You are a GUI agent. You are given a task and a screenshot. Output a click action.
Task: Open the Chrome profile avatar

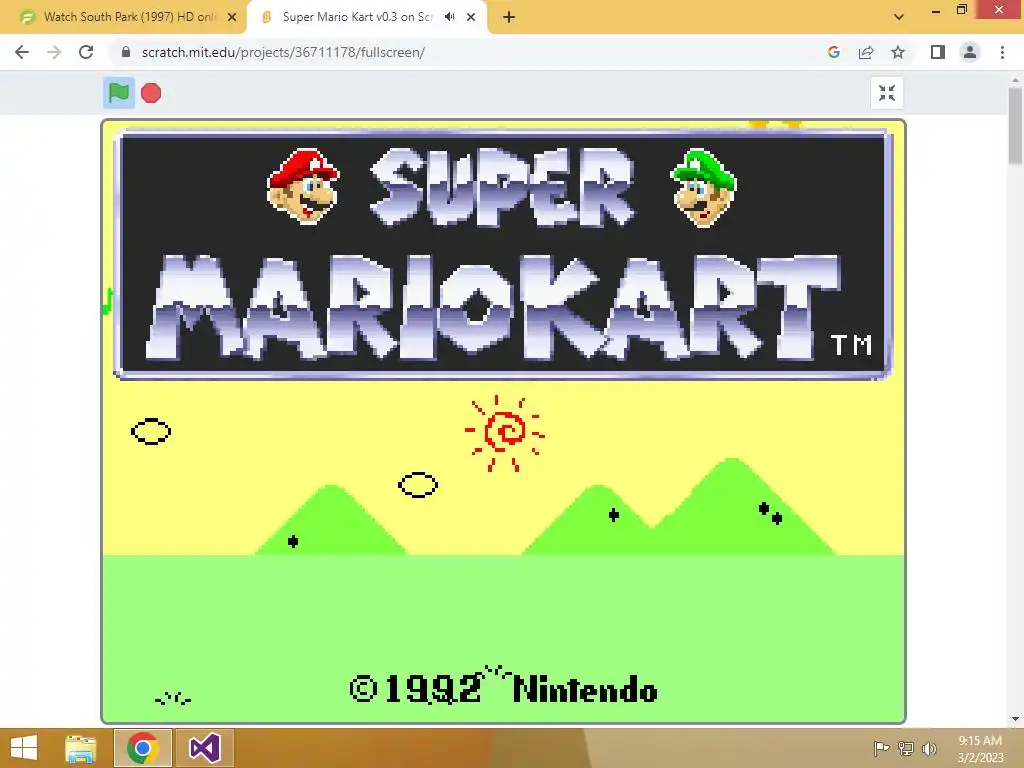coord(970,52)
